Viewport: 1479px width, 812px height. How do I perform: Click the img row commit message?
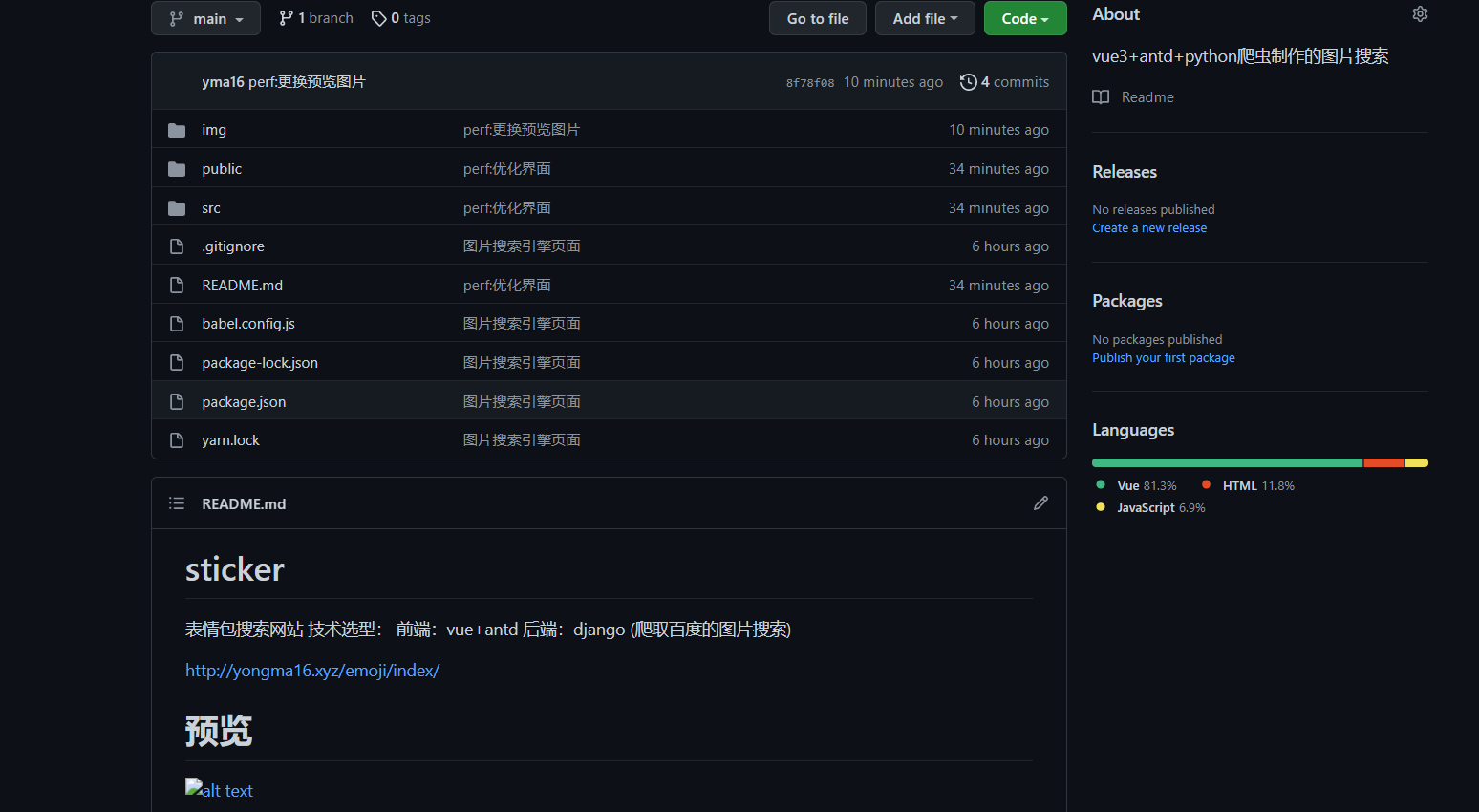coord(522,130)
